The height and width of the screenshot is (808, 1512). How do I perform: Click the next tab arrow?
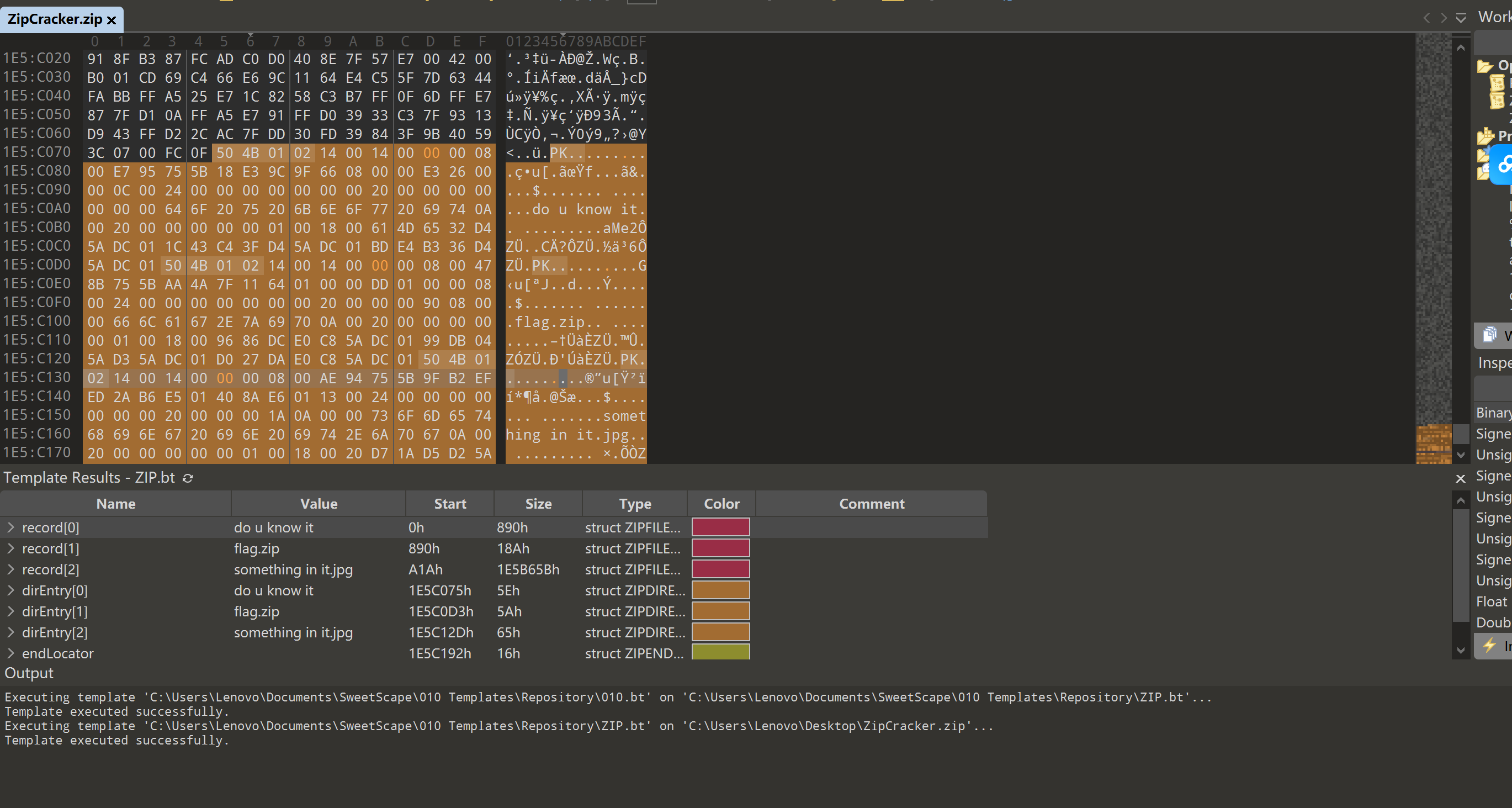tap(1444, 18)
